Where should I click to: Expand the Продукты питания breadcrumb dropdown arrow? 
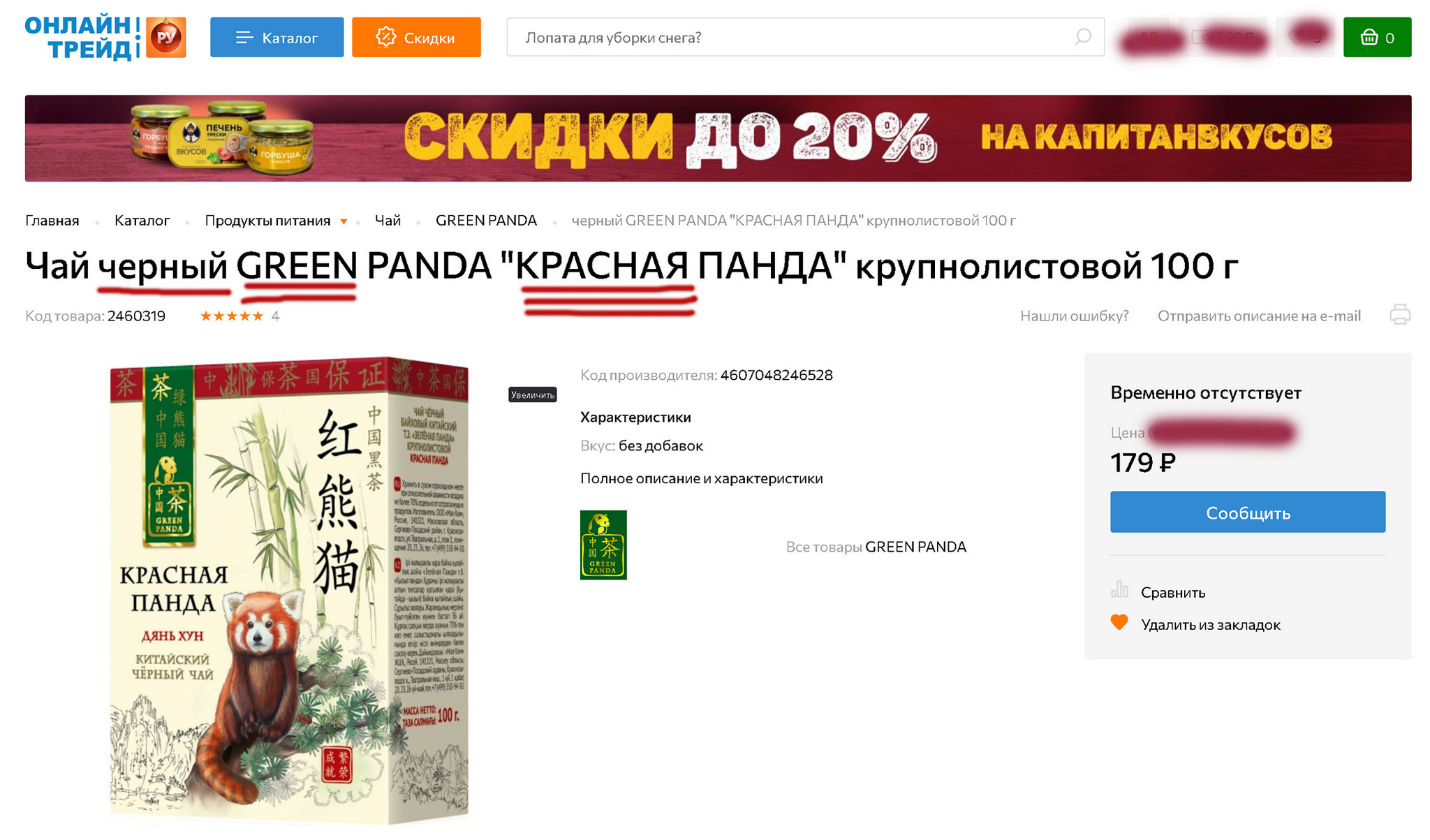pyautogui.click(x=344, y=221)
